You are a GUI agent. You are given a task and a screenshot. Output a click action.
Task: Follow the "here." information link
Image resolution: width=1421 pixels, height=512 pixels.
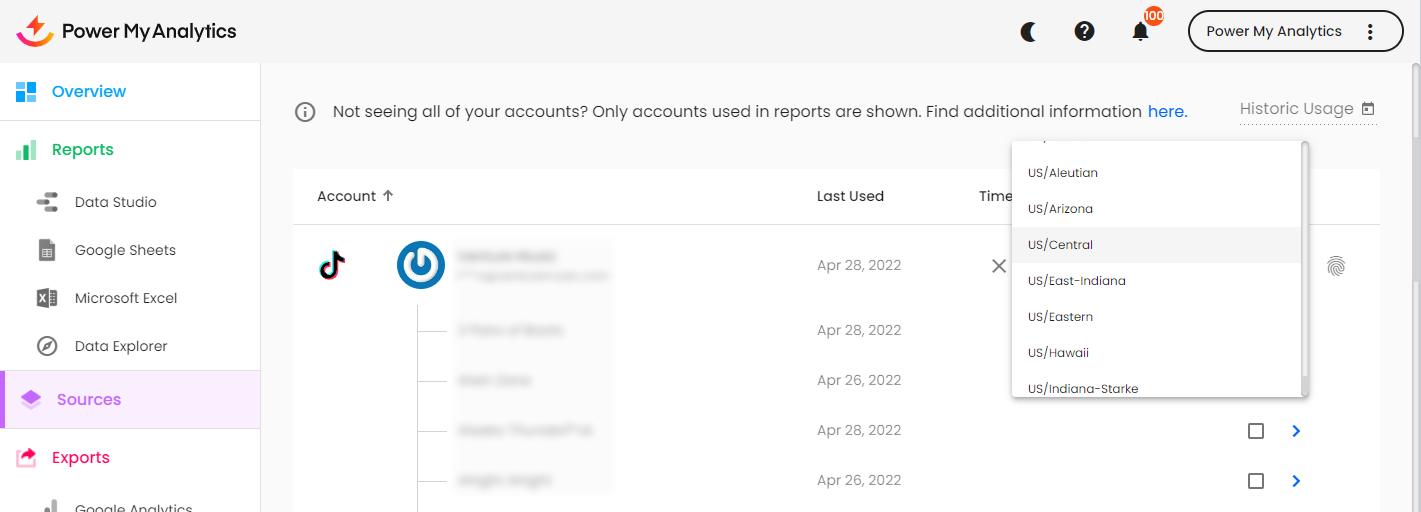(x=1167, y=112)
